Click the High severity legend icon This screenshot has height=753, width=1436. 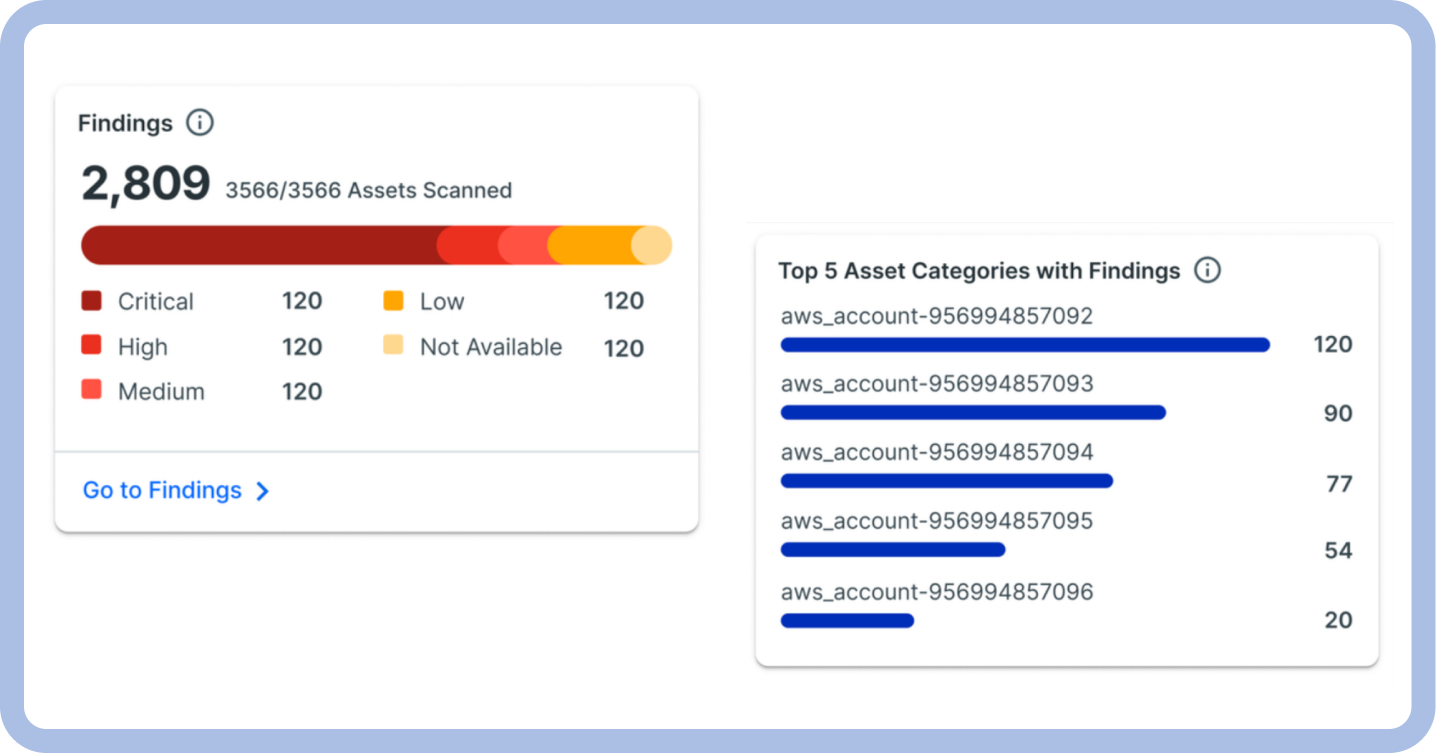(x=91, y=345)
